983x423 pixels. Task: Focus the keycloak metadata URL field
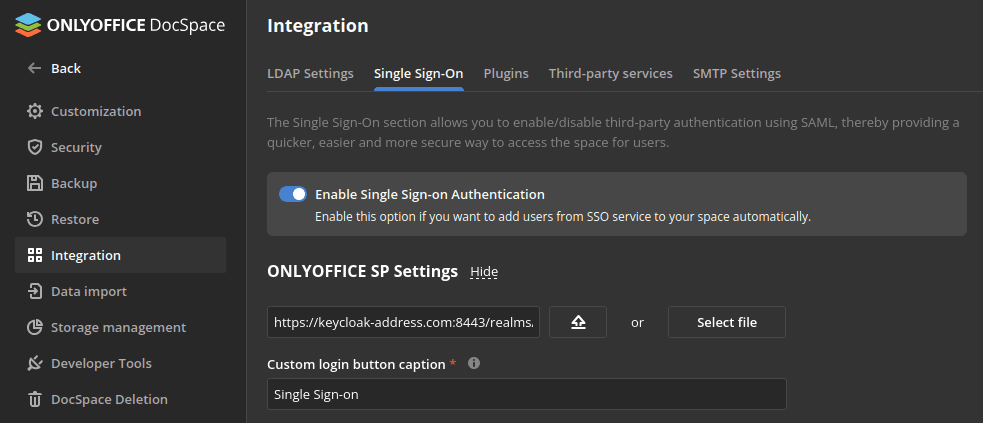(403, 322)
